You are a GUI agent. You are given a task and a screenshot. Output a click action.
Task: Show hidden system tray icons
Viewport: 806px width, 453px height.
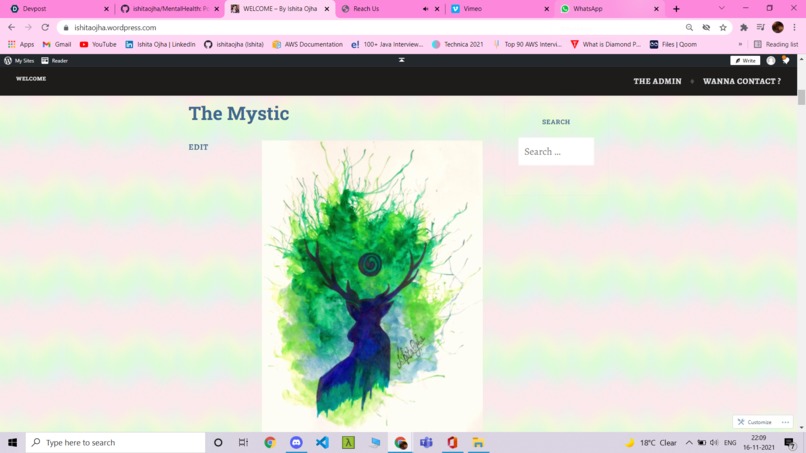tap(689, 443)
